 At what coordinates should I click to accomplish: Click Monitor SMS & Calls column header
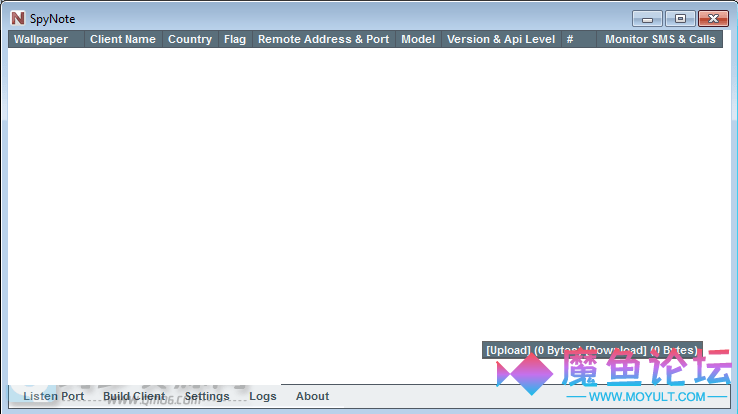(660, 39)
